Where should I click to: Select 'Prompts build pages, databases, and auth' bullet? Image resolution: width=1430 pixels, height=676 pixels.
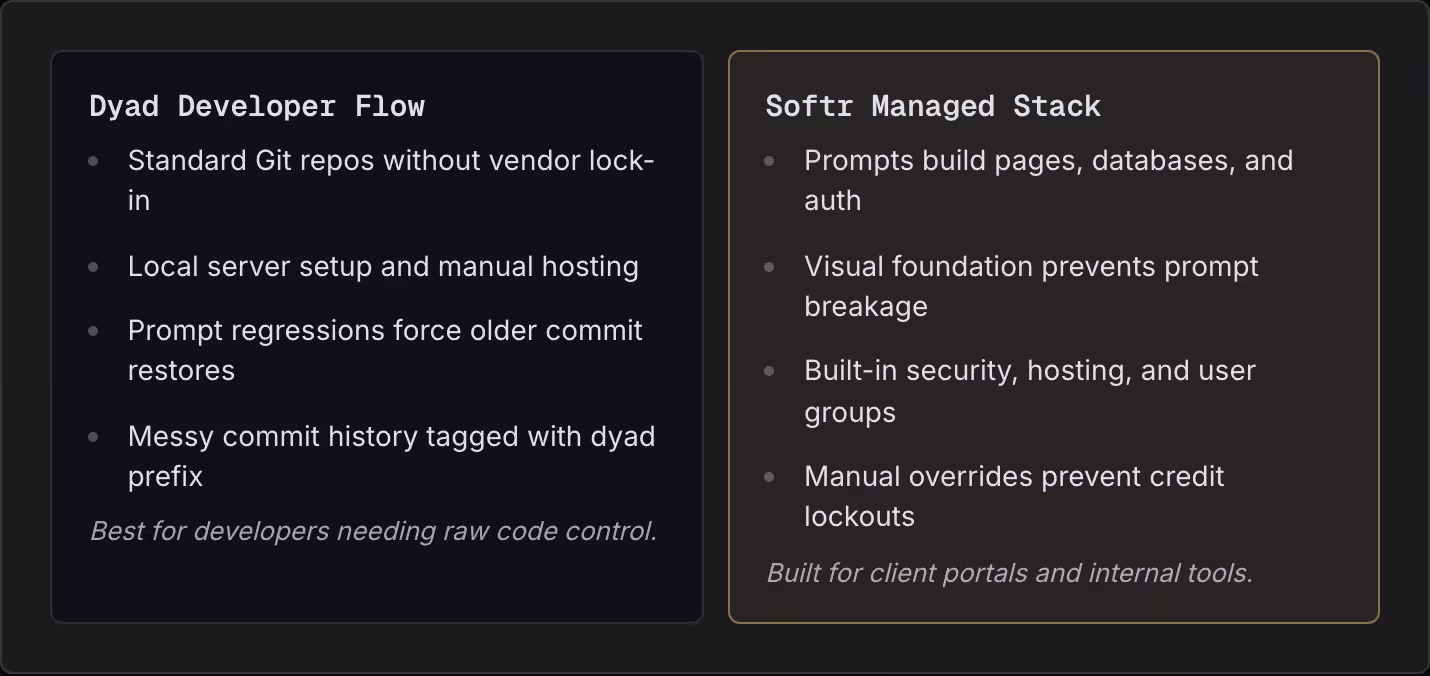tap(1048, 180)
